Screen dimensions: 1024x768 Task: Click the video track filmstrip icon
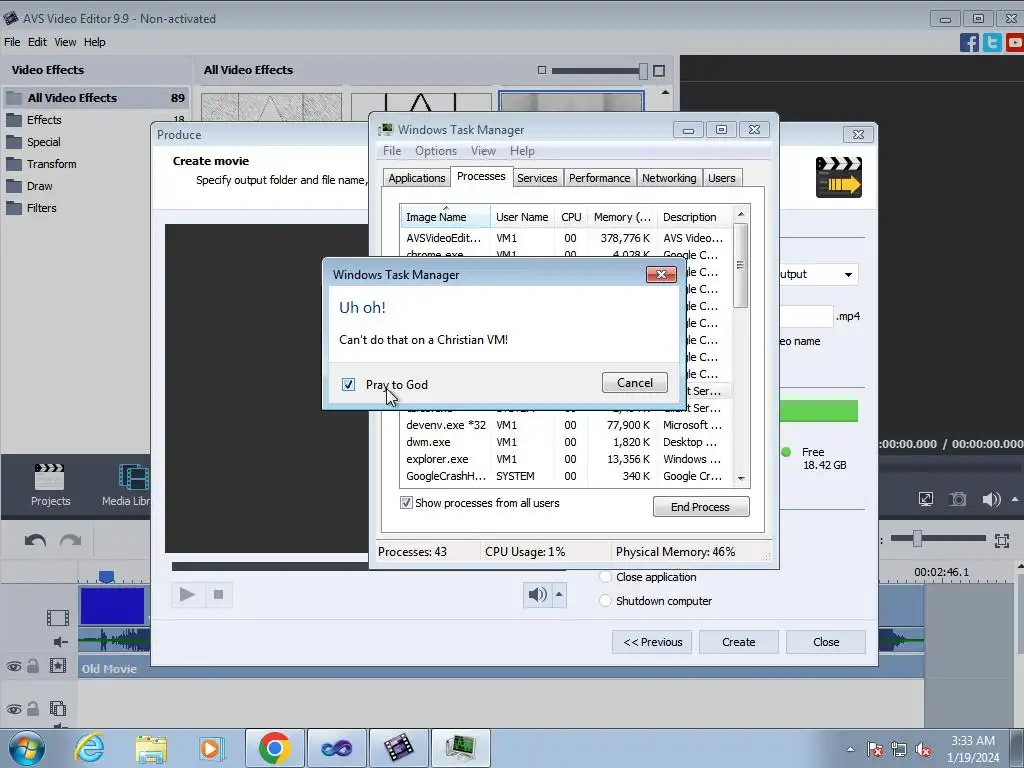tap(58, 618)
